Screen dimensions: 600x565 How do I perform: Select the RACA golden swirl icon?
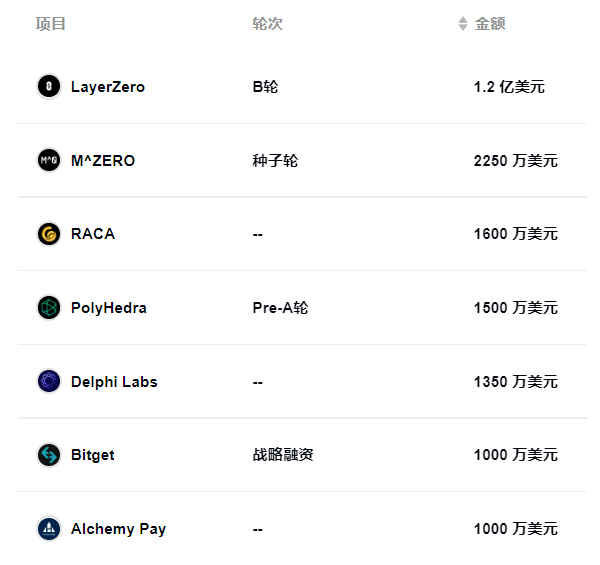(x=49, y=234)
